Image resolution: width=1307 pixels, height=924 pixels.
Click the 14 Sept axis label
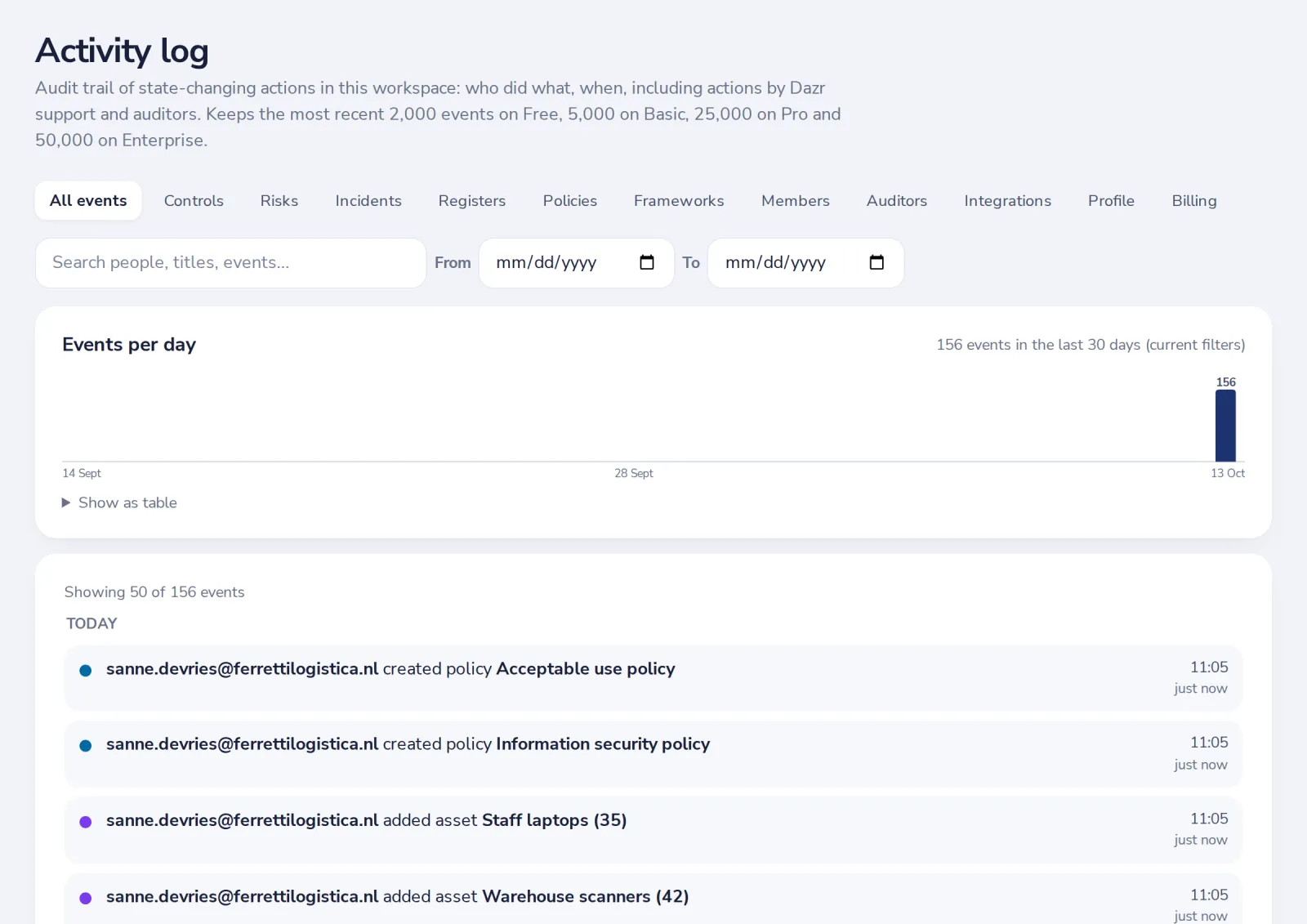[x=82, y=473]
